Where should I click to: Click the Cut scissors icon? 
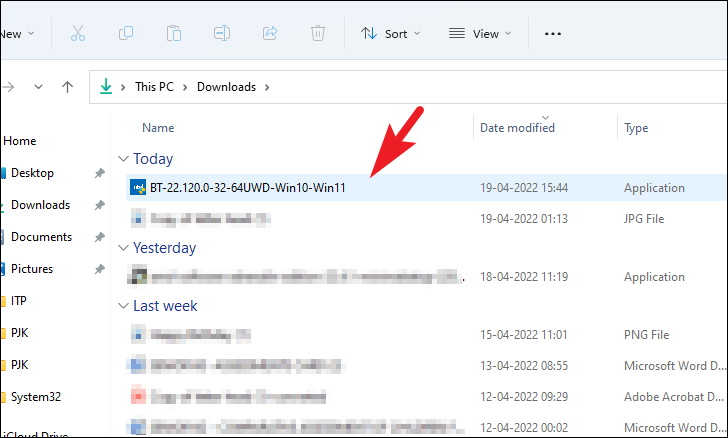78,33
